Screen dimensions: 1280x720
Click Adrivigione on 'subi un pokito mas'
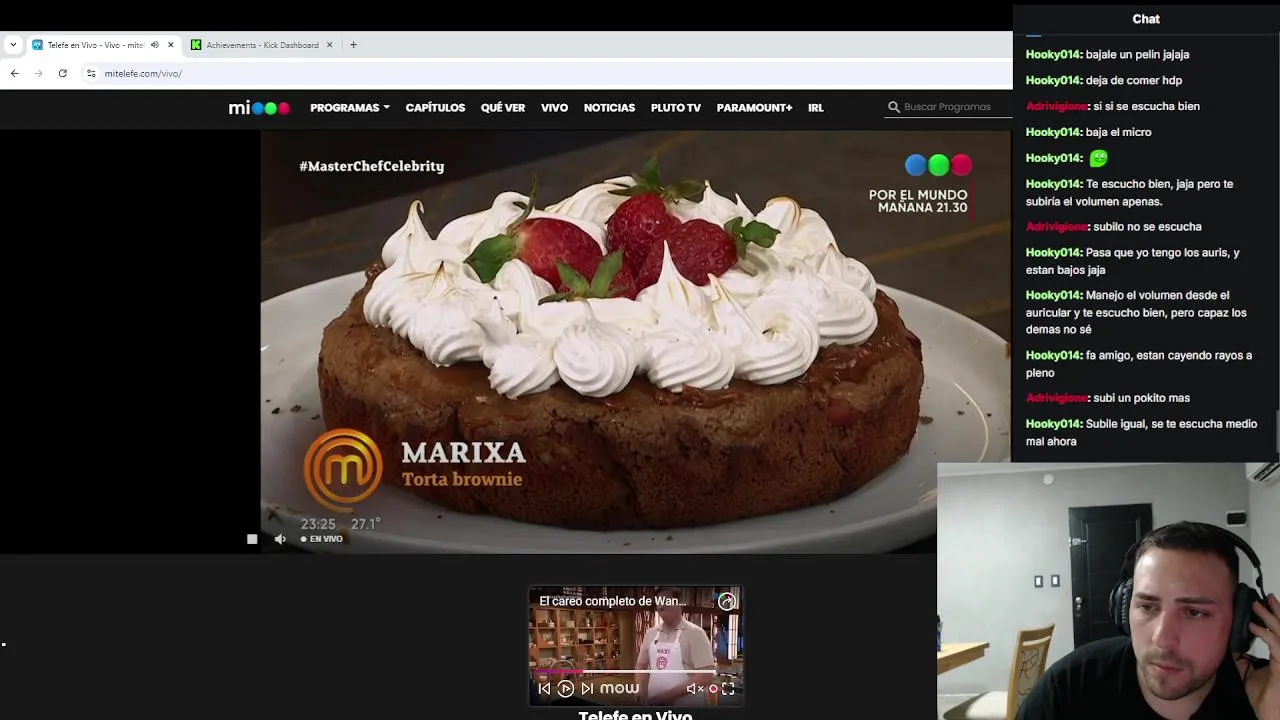point(1057,398)
